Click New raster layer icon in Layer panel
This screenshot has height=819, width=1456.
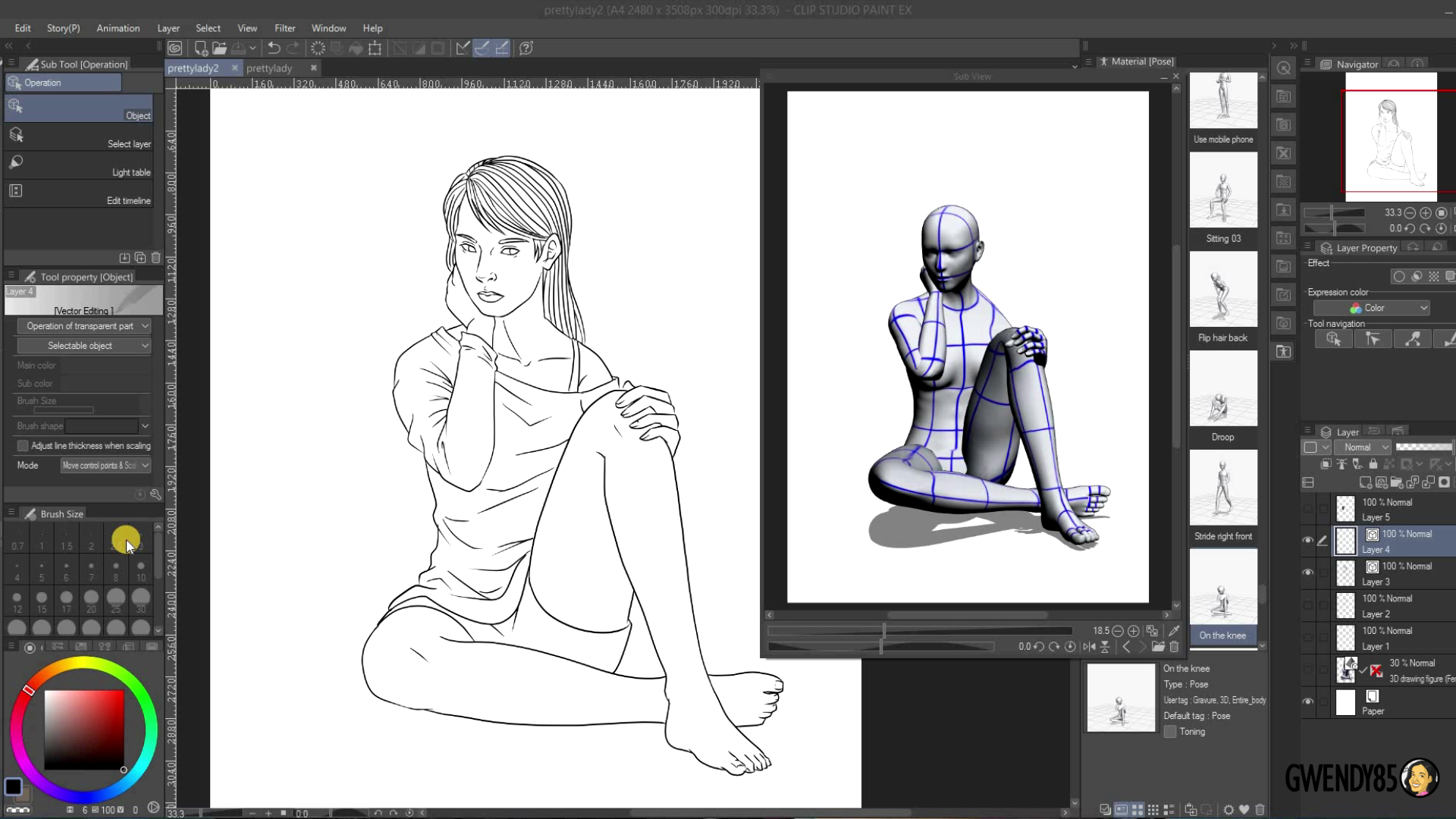point(1365,482)
